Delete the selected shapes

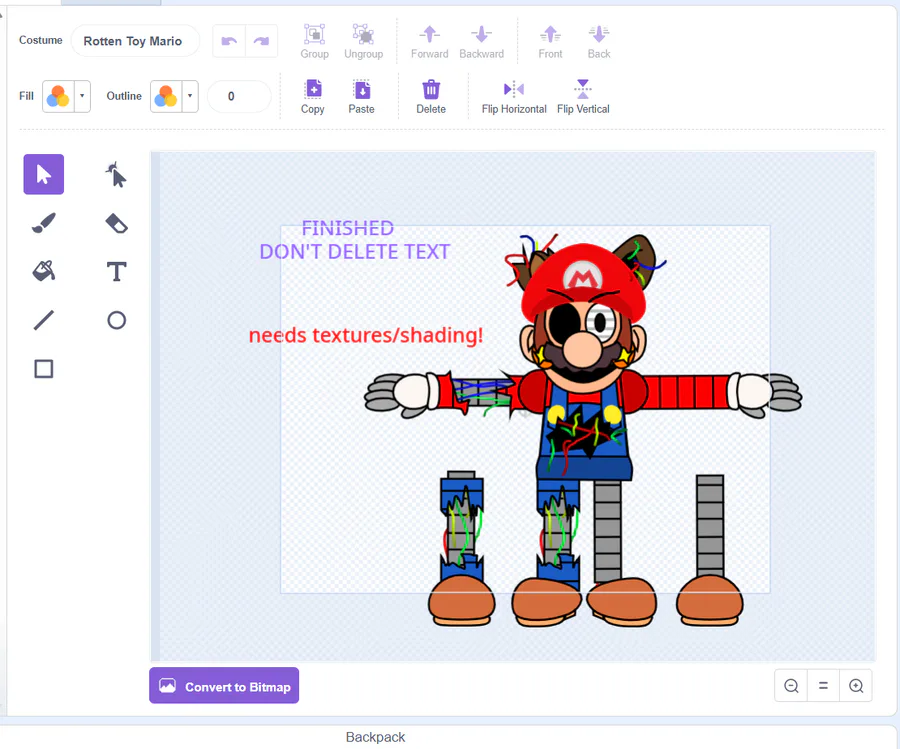point(431,97)
